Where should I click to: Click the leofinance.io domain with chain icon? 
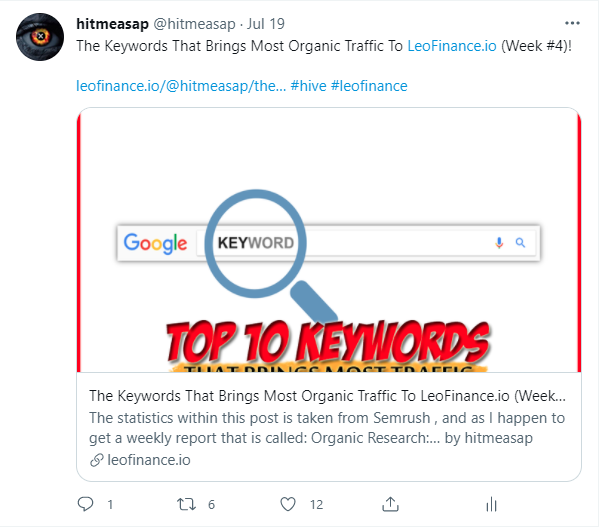click(140, 460)
